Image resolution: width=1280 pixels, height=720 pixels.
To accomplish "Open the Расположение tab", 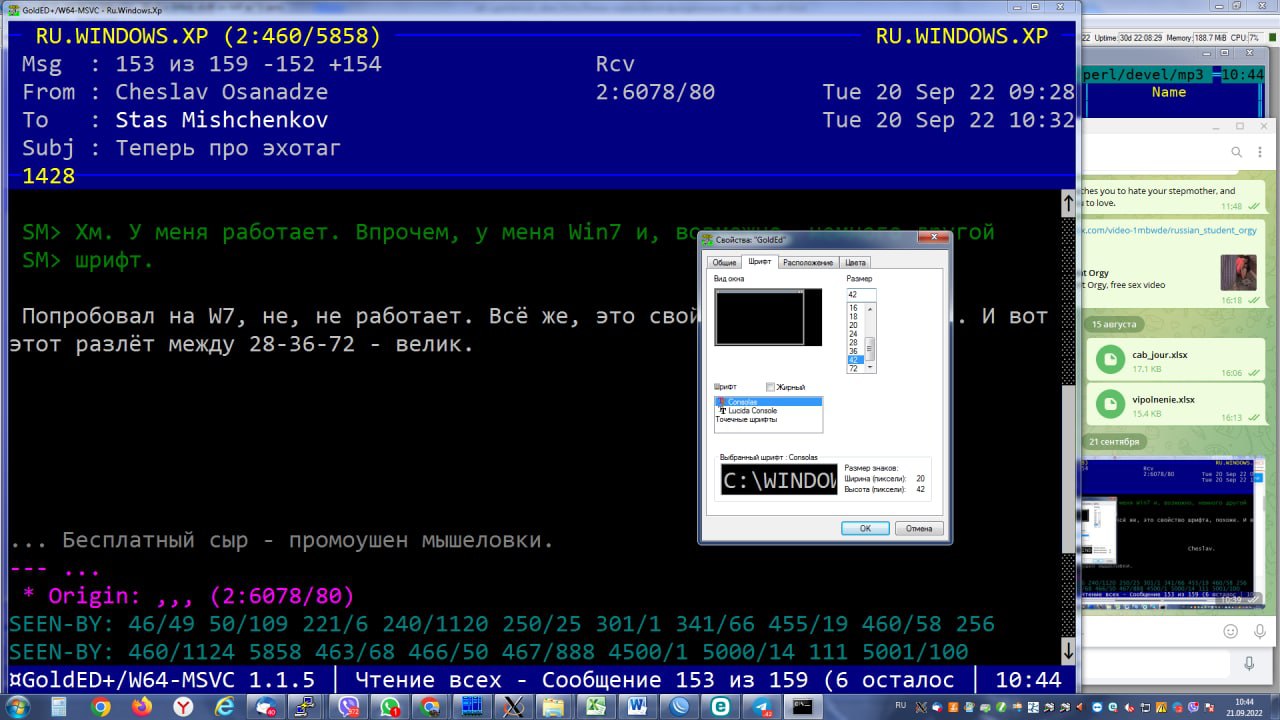I will [808, 262].
